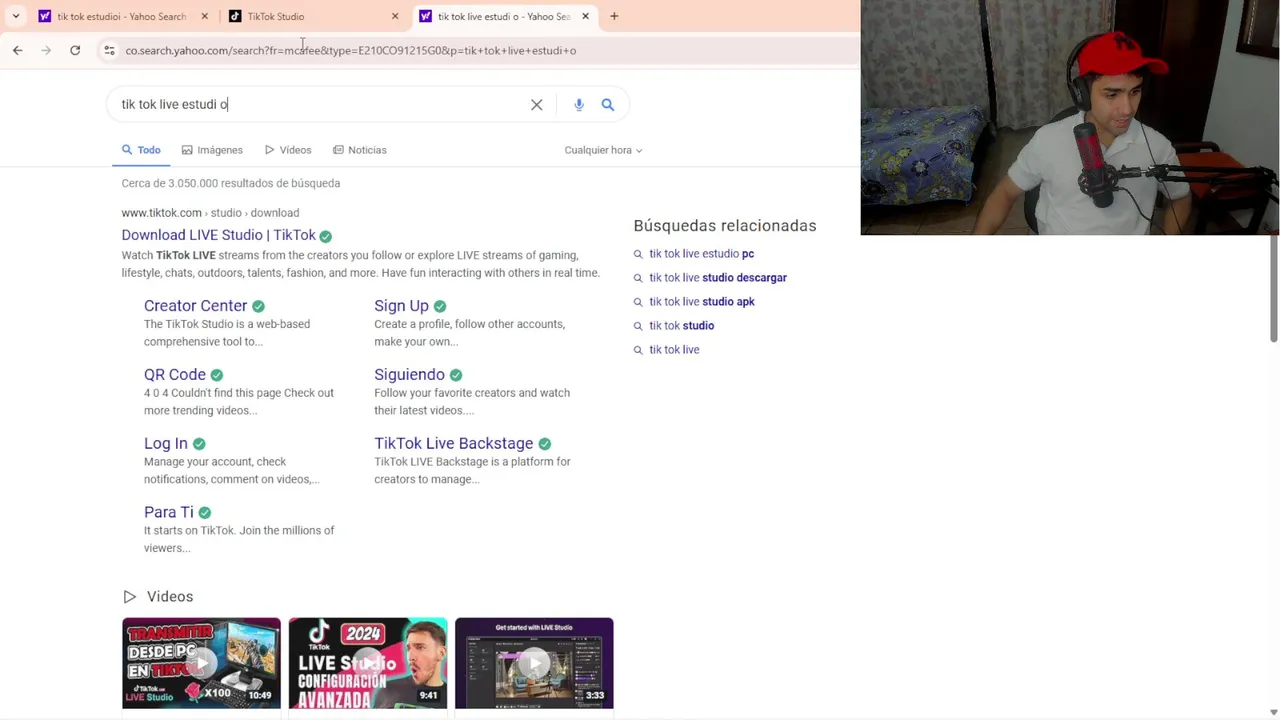1280x720 pixels.
Task: Click the browser back arrow
Action: click(17, 50)
